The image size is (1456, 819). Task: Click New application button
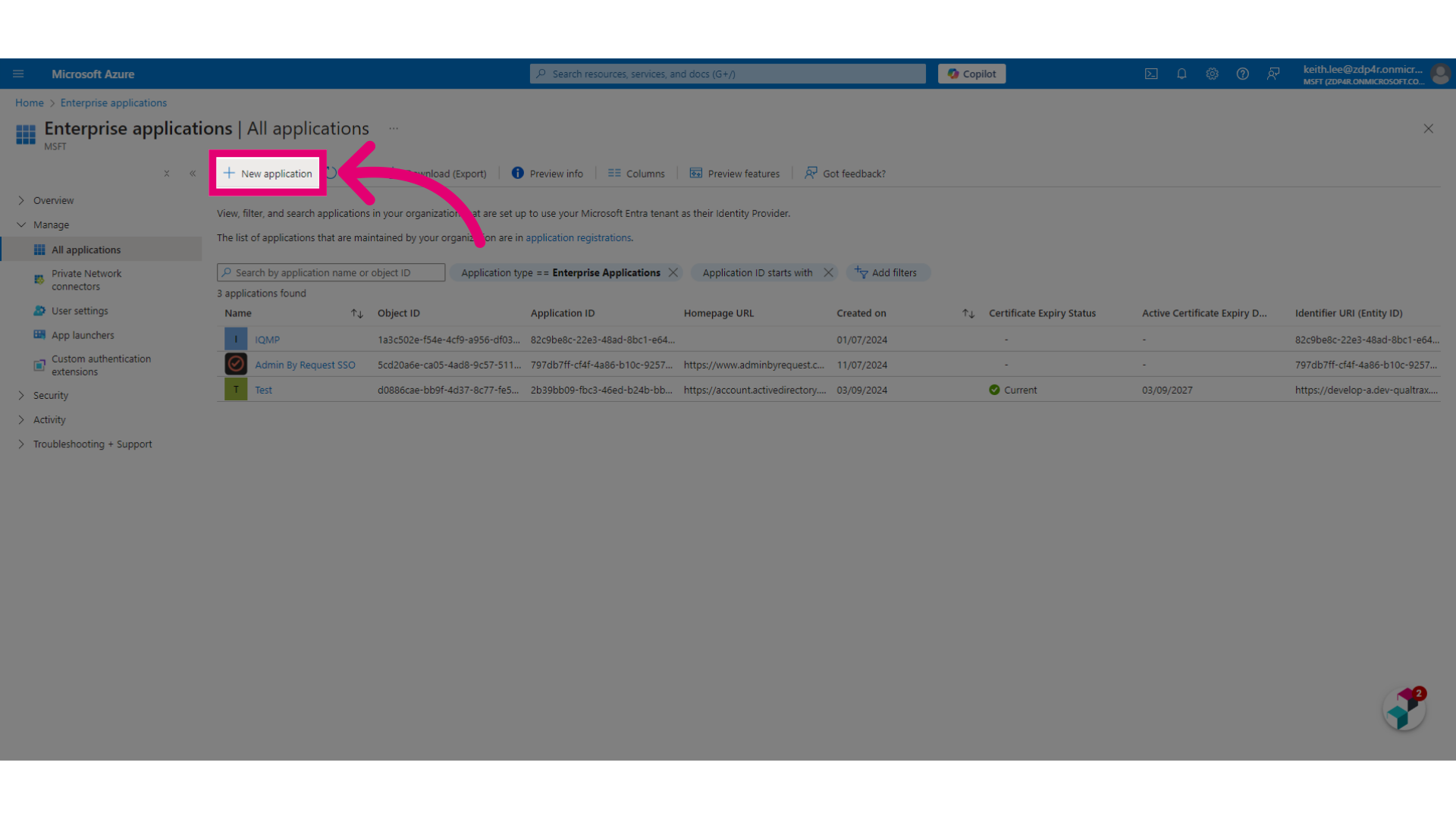(x=268, y=173)
